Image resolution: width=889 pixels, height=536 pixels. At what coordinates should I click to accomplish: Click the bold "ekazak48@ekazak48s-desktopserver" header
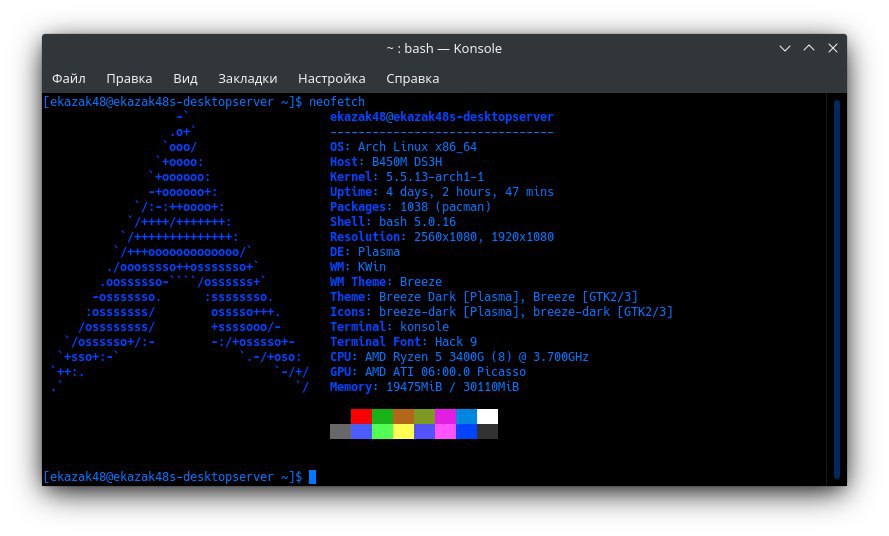(442, 117)
